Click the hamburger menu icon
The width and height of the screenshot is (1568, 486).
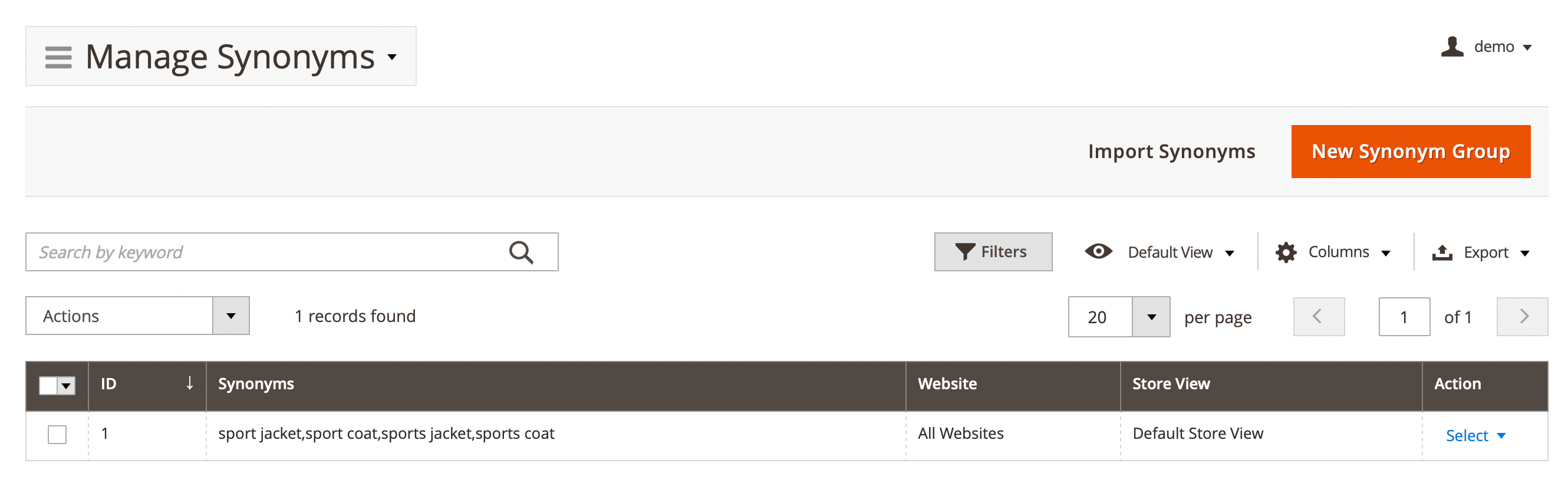pos(58,57)
